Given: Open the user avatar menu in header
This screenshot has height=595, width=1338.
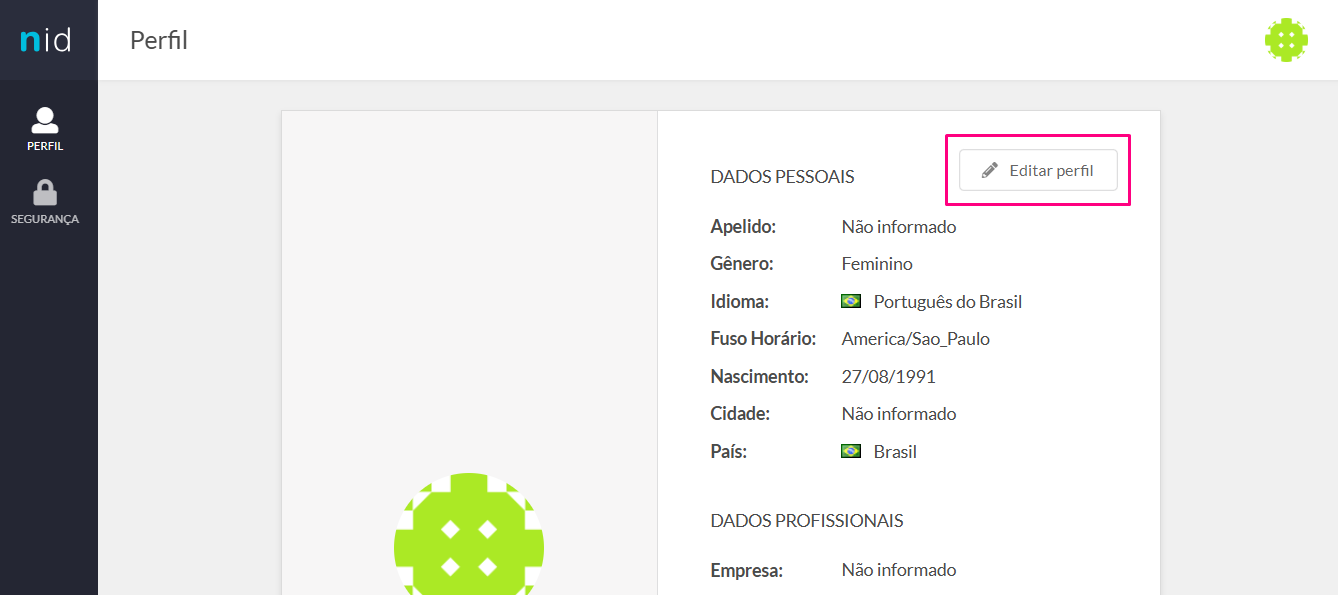Looking at the screenshot, I should (x=1286, y=40).
